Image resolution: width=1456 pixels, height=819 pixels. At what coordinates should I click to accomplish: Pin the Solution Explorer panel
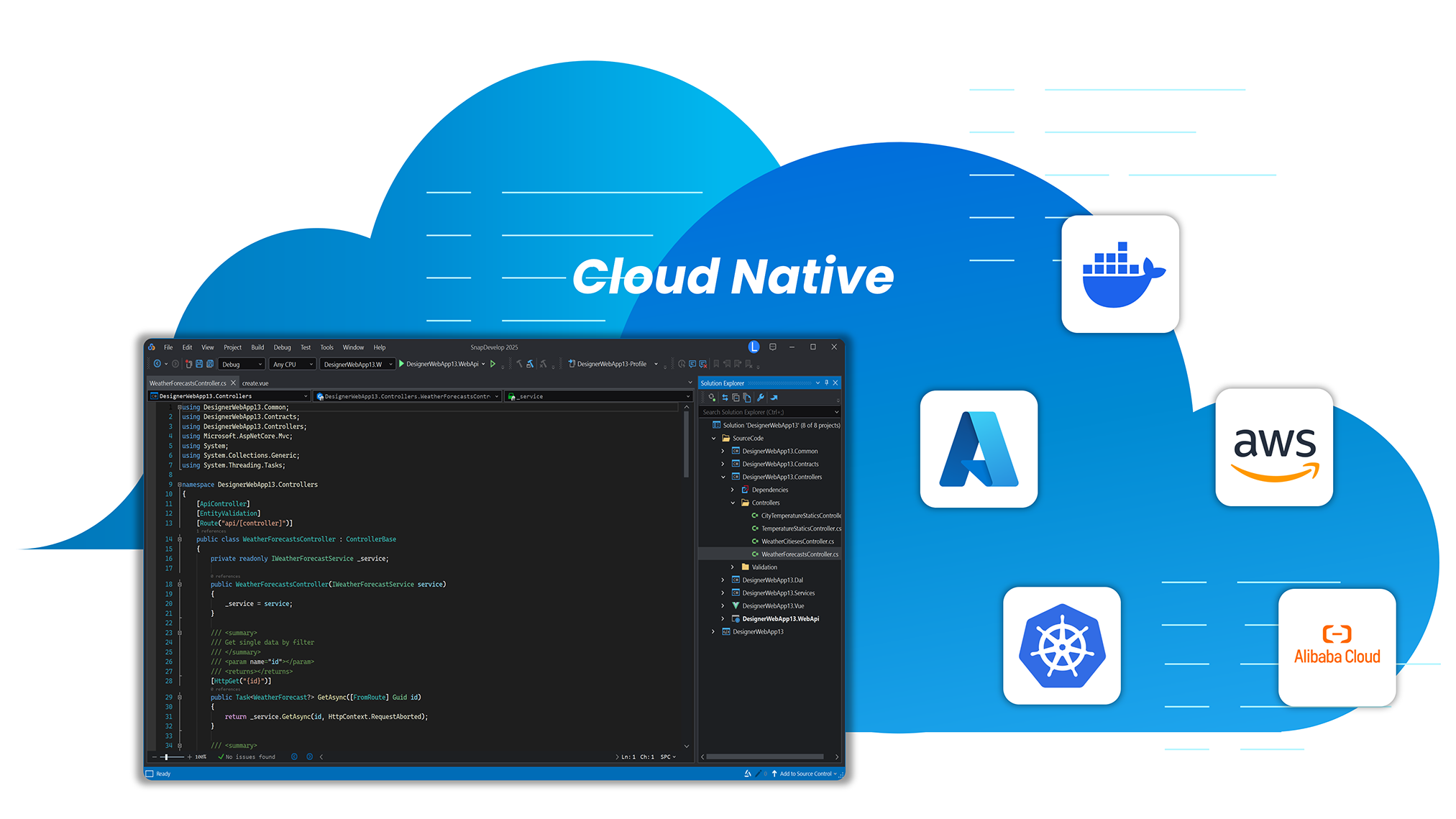click(x=826, y=383)
